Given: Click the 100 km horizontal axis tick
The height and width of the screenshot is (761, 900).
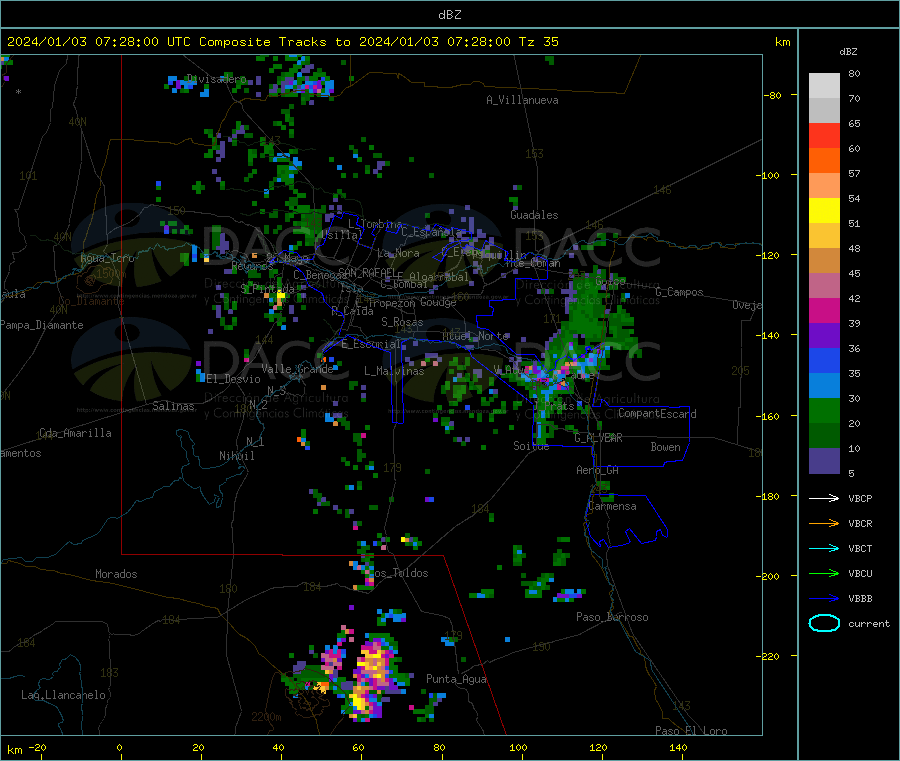Looking at the screenshot, I should point(518,748).
